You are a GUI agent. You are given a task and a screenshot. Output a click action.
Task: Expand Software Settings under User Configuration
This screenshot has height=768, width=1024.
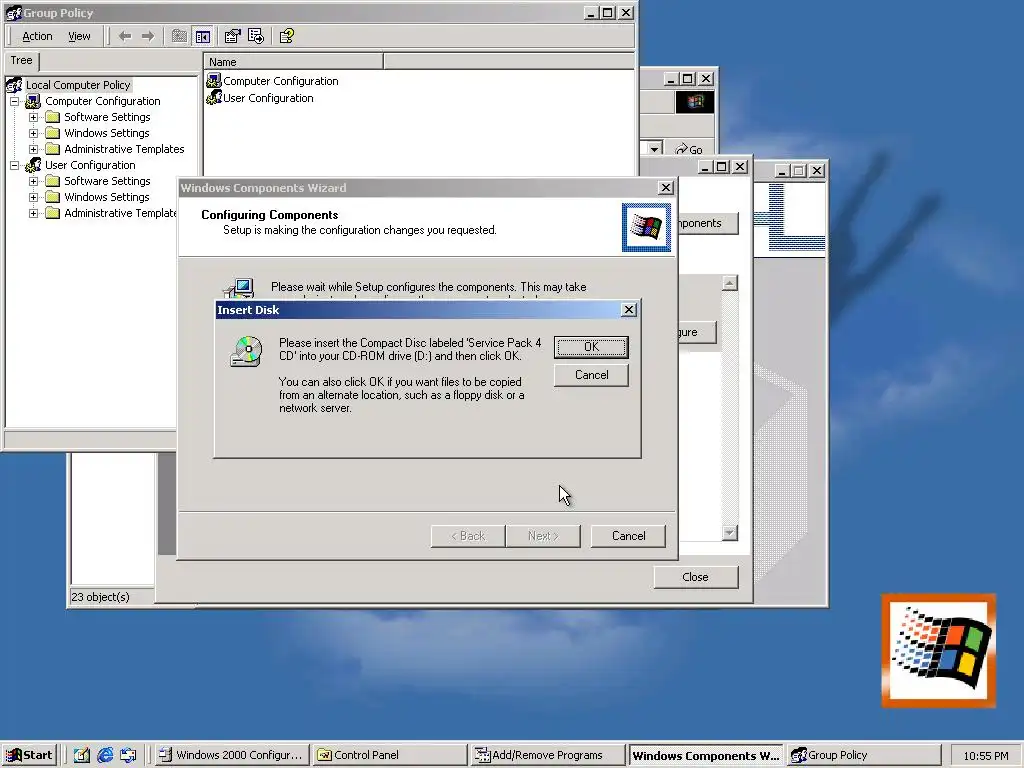click(33, 181)
